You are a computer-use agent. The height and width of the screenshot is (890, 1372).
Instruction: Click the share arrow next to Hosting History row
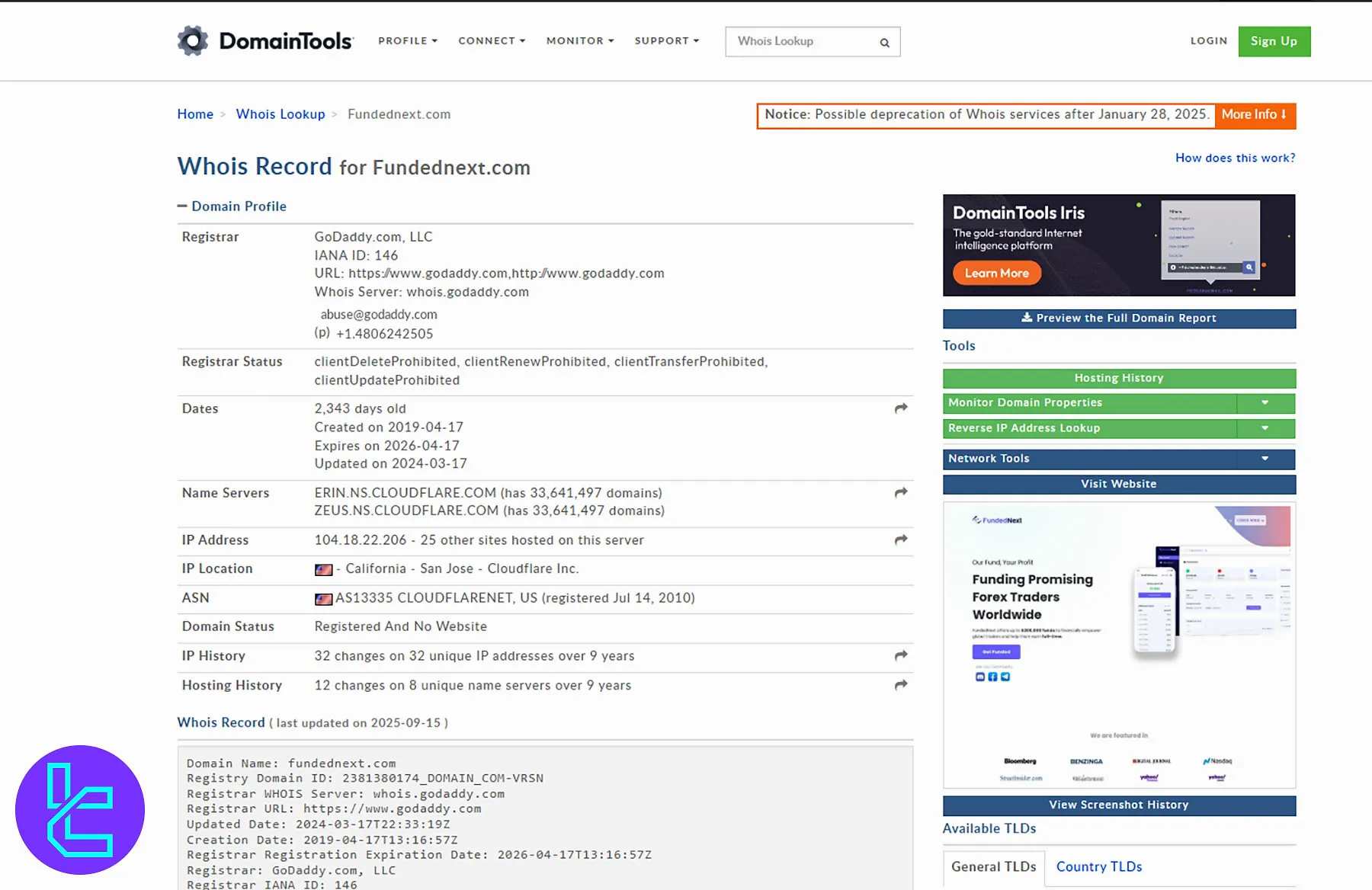pyautogui.click(x=900, y=685)
